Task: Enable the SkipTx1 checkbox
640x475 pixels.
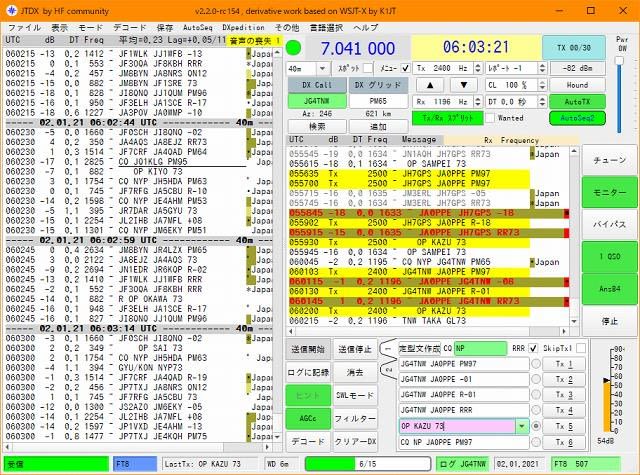Action: click(581, 348)
